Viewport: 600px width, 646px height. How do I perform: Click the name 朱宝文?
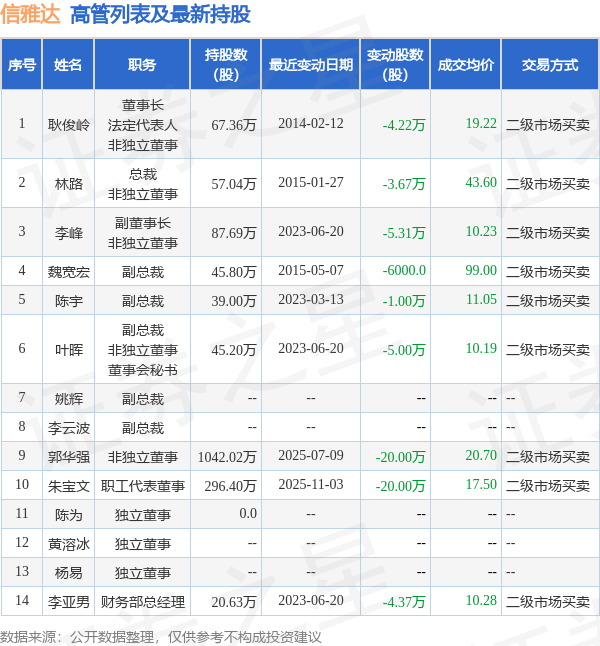coord(68,486)
